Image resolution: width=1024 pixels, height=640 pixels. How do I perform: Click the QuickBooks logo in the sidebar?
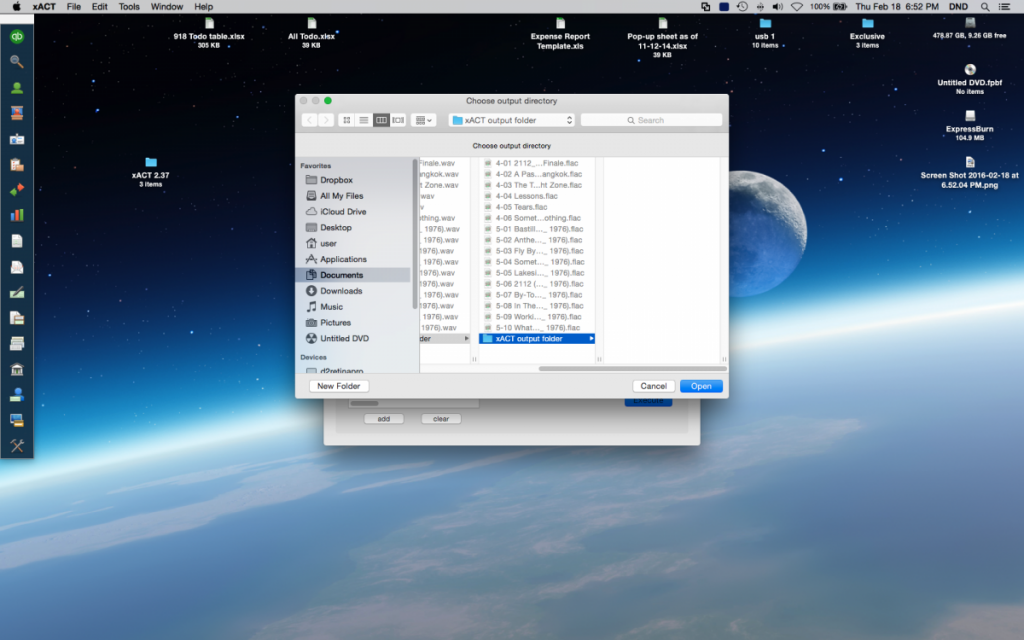tap(17, 36)
